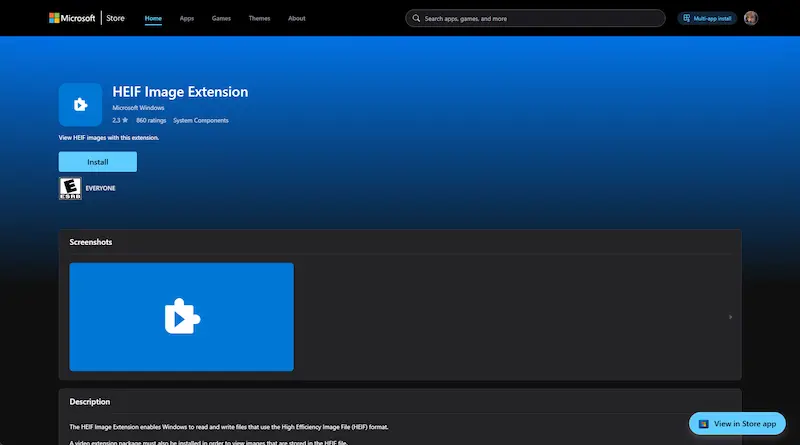Install the HEIF Image Extension
The image size is (800, 445).
(x=97, y=162)
